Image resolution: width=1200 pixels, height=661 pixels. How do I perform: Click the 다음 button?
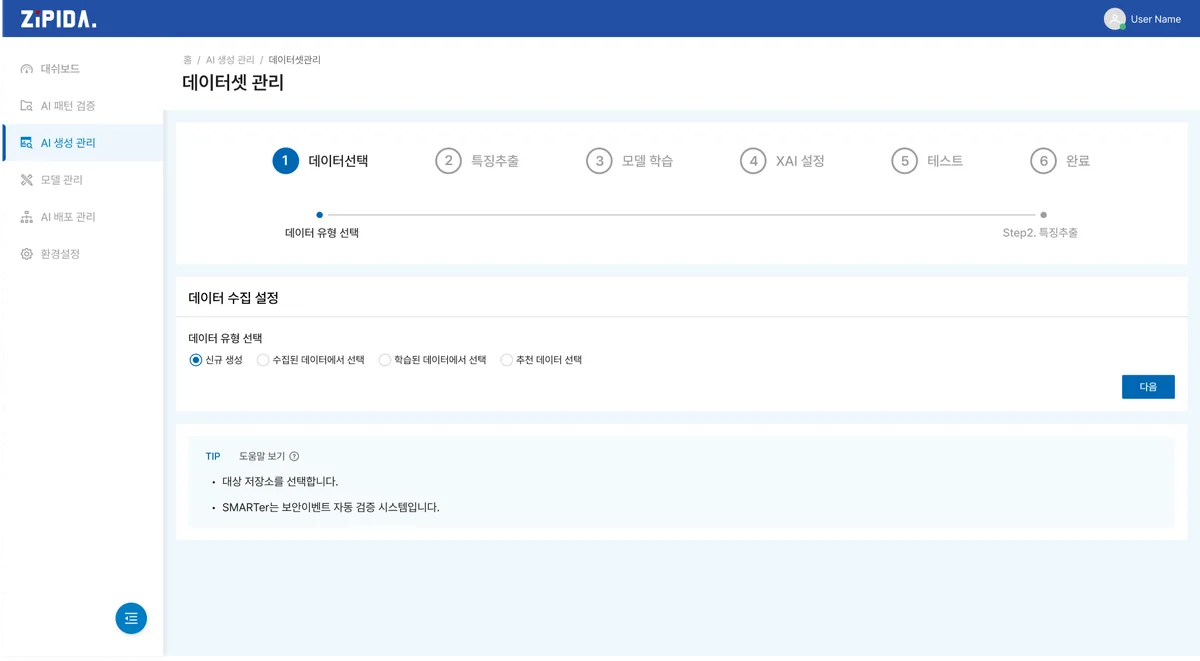1148,387
